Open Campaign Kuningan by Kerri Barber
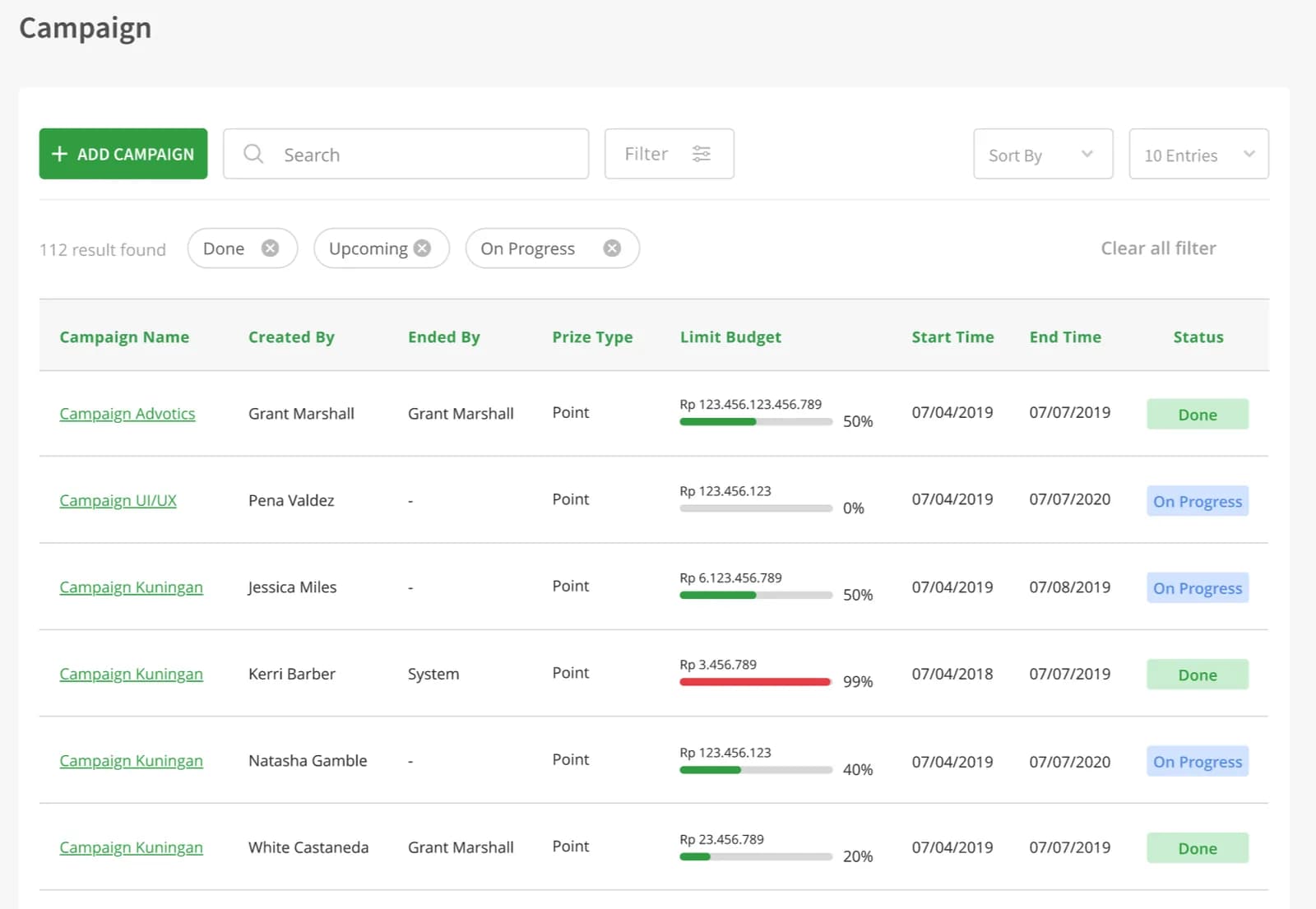The height and width of the screenshot is (909, 1316). click(131, 674)
